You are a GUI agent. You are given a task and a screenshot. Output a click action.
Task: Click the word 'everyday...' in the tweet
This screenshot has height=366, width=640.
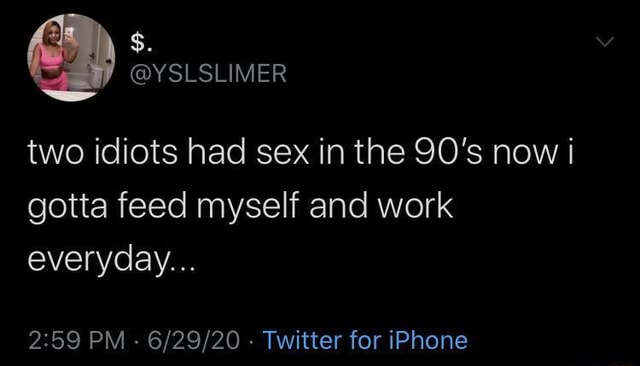pos(111,260)
